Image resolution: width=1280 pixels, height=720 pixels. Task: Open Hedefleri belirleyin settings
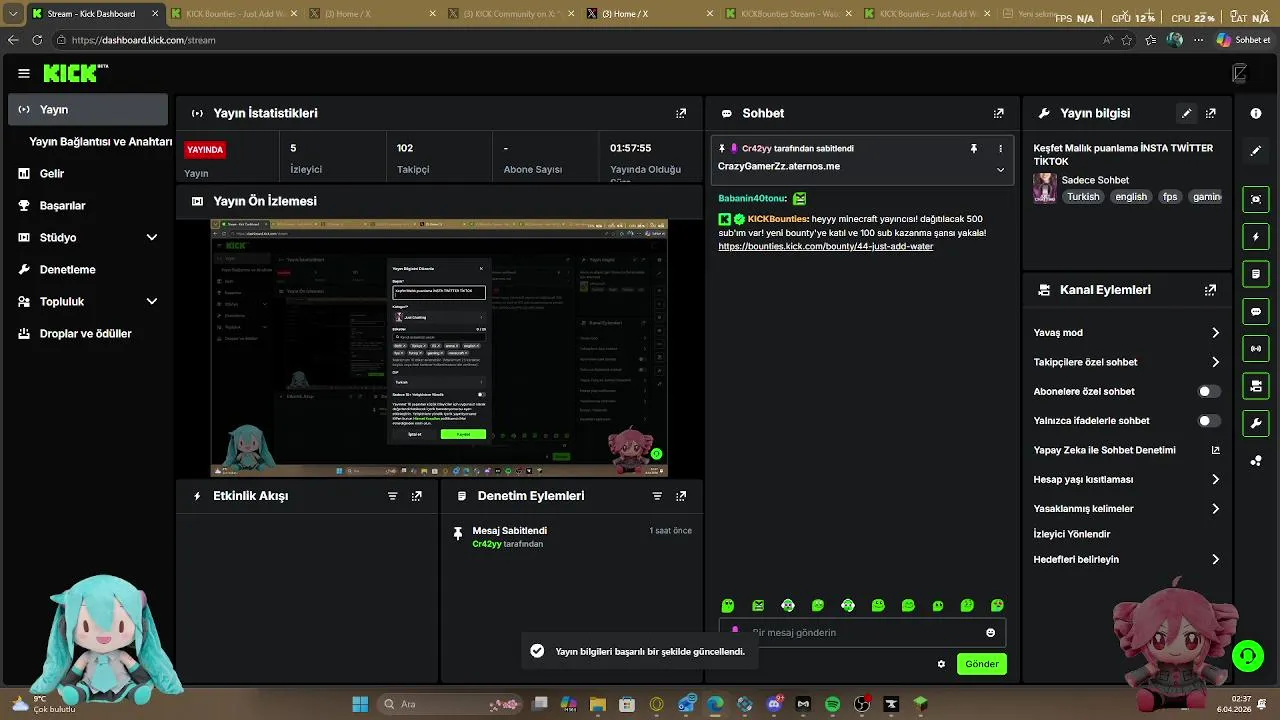point(1127,560)
